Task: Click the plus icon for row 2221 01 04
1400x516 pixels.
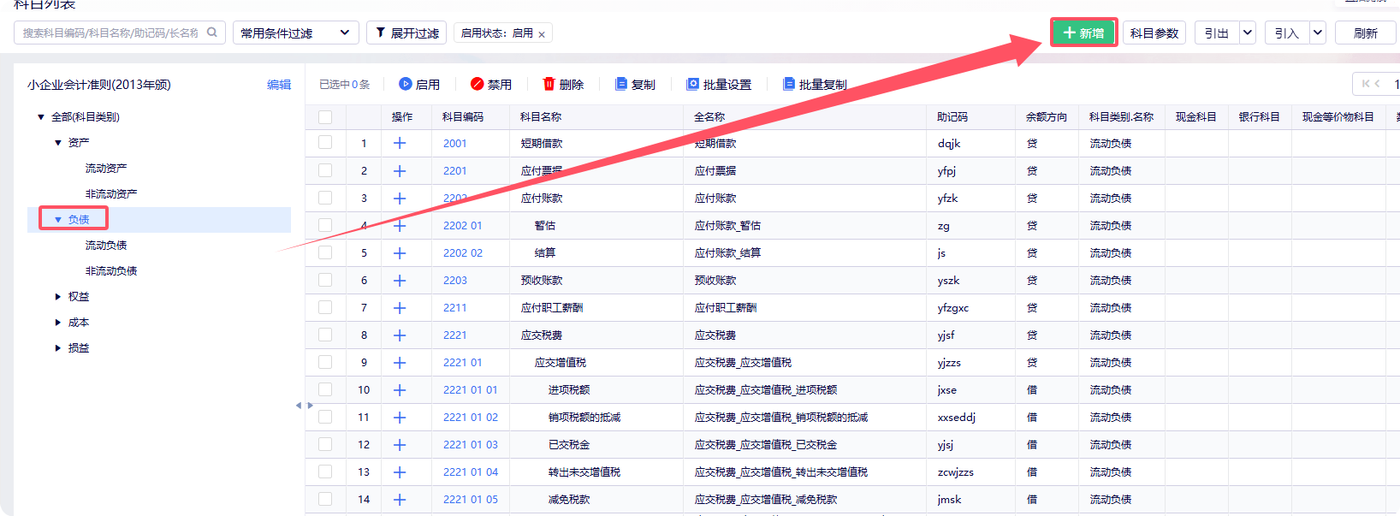Action: (x=400, y=472)
